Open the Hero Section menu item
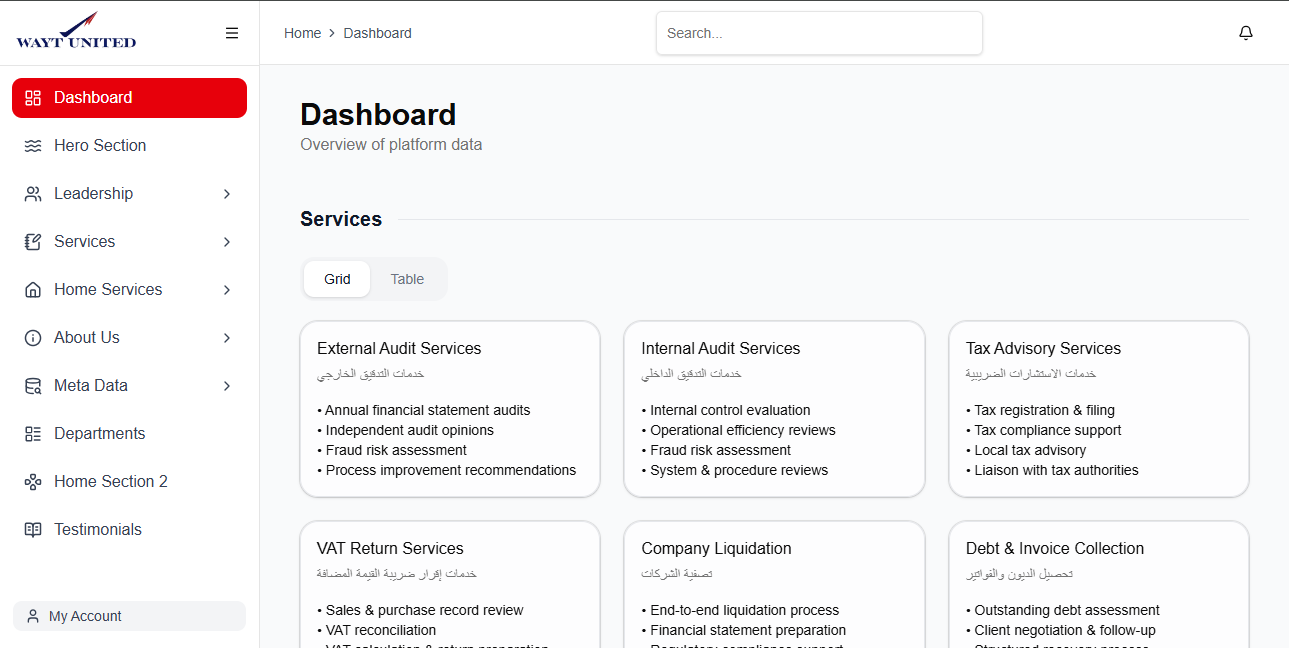 (129, 146)
